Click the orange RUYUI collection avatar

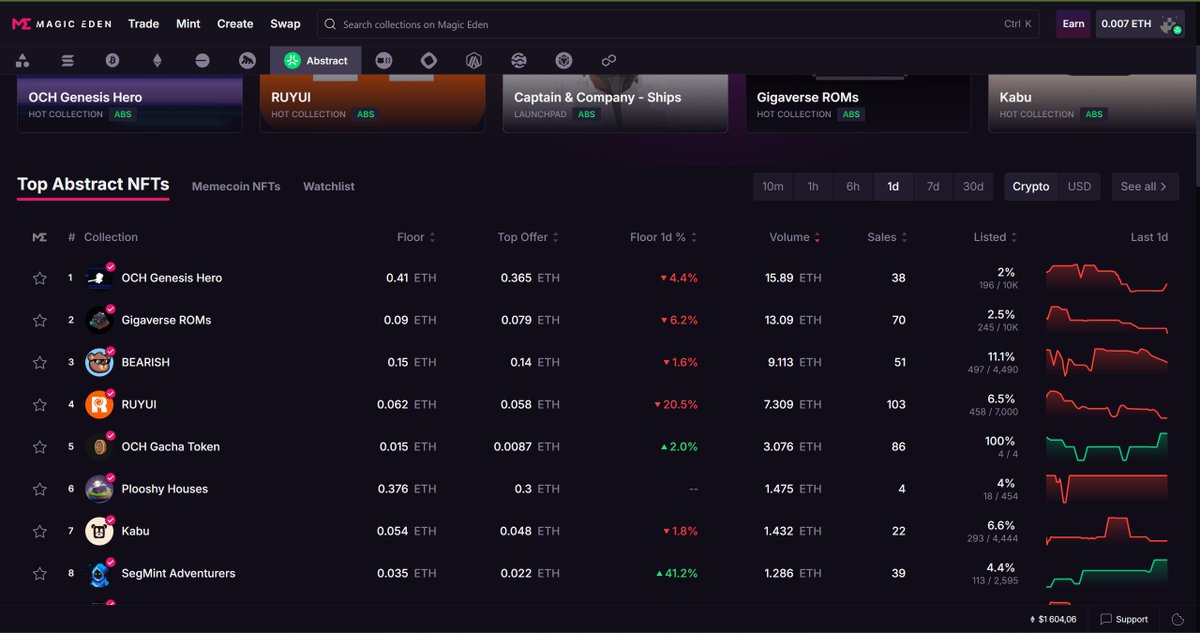pyautogui.click(x=98, y=404)
